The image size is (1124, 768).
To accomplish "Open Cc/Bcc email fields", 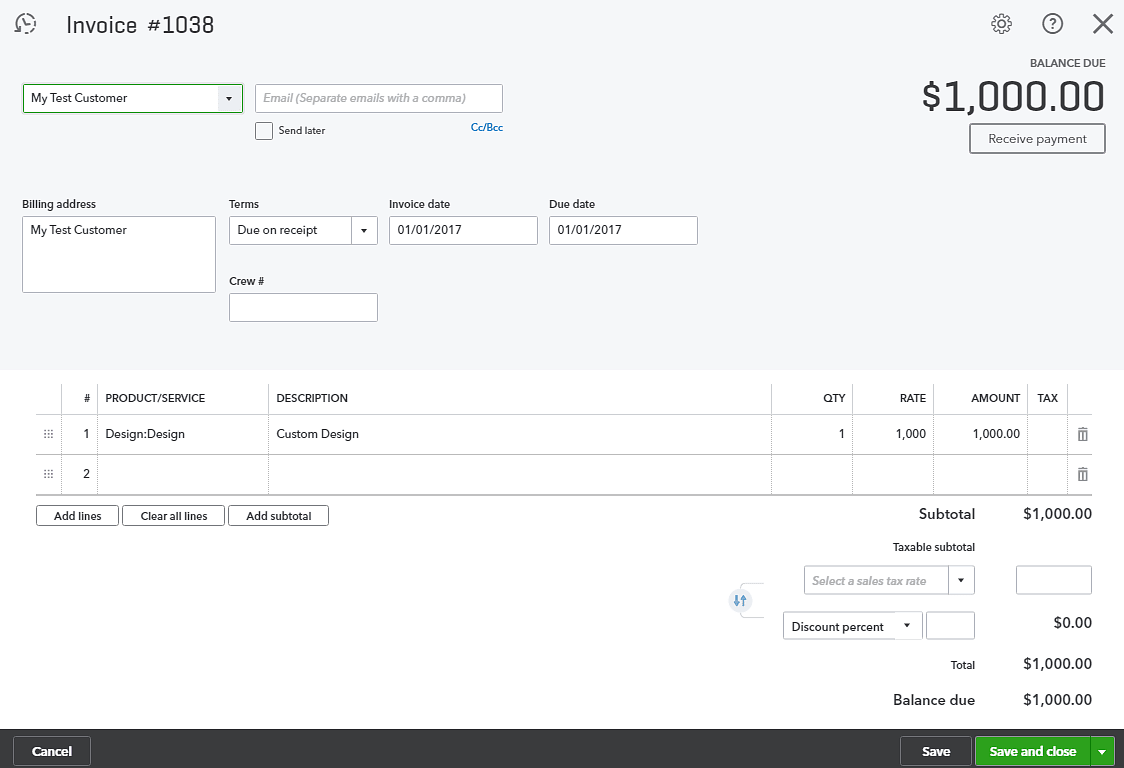I will [487, 127].
